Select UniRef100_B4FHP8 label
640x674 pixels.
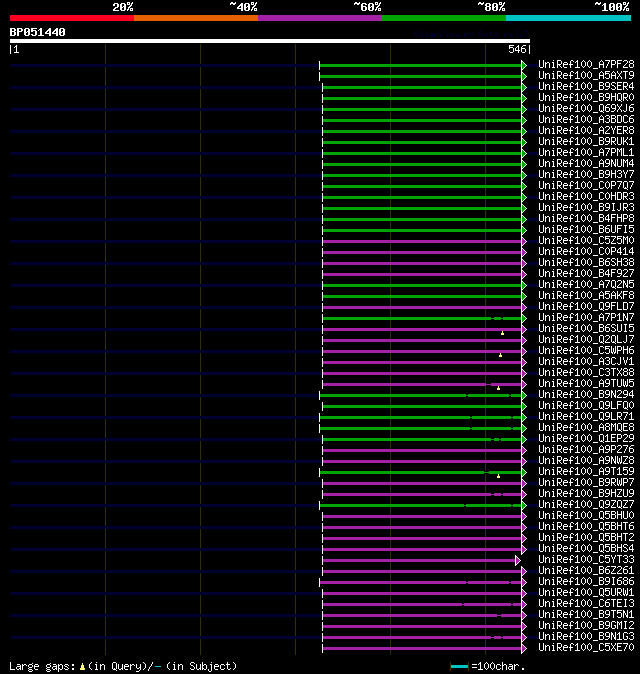(586, 218)
